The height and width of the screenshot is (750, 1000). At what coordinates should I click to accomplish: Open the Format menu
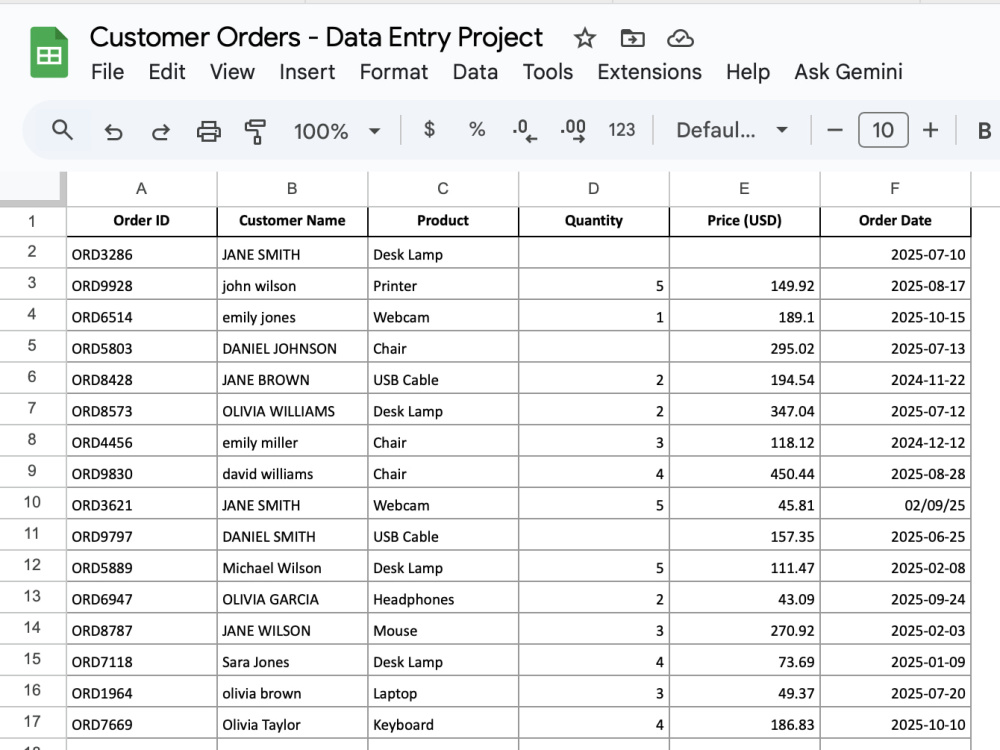pyautogui.click(x=393, y=72)
